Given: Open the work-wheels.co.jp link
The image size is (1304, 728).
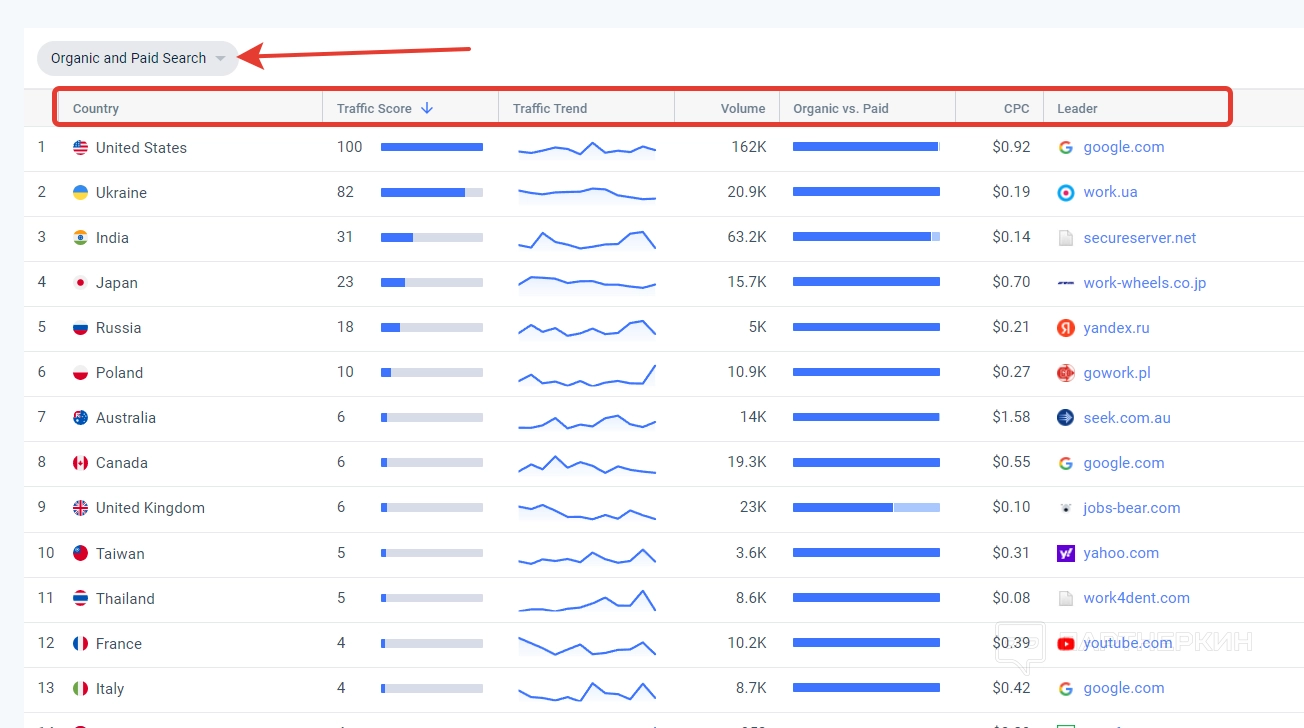Looking at the screenshot, I should [x=1144, y=283].
